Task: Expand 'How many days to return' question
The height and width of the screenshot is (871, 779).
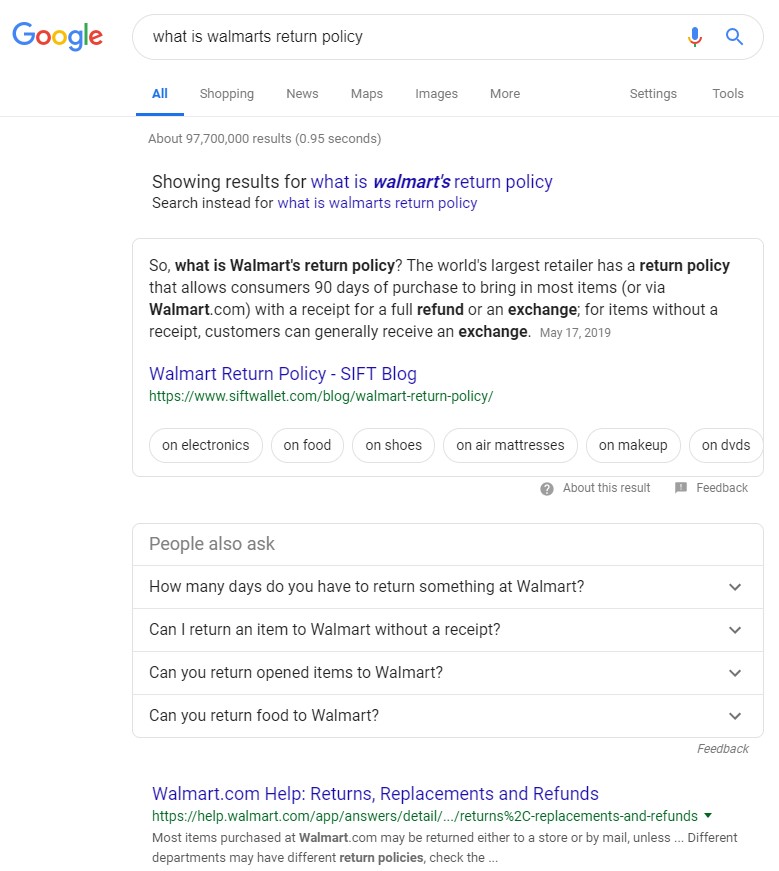Action: [735, 587]
